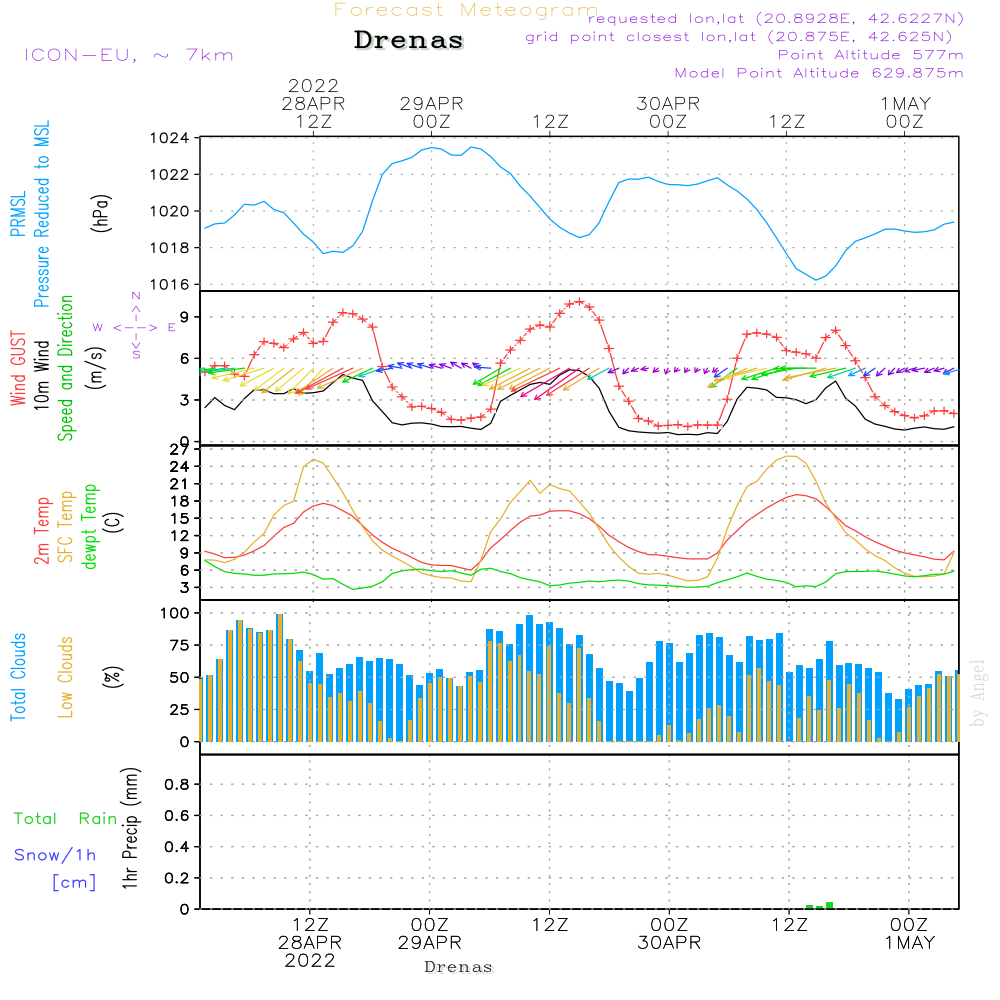Screen dimensions: 1000x1000
Task: Click the 30APR 00Z top time marker
Action: coord(668,112)
